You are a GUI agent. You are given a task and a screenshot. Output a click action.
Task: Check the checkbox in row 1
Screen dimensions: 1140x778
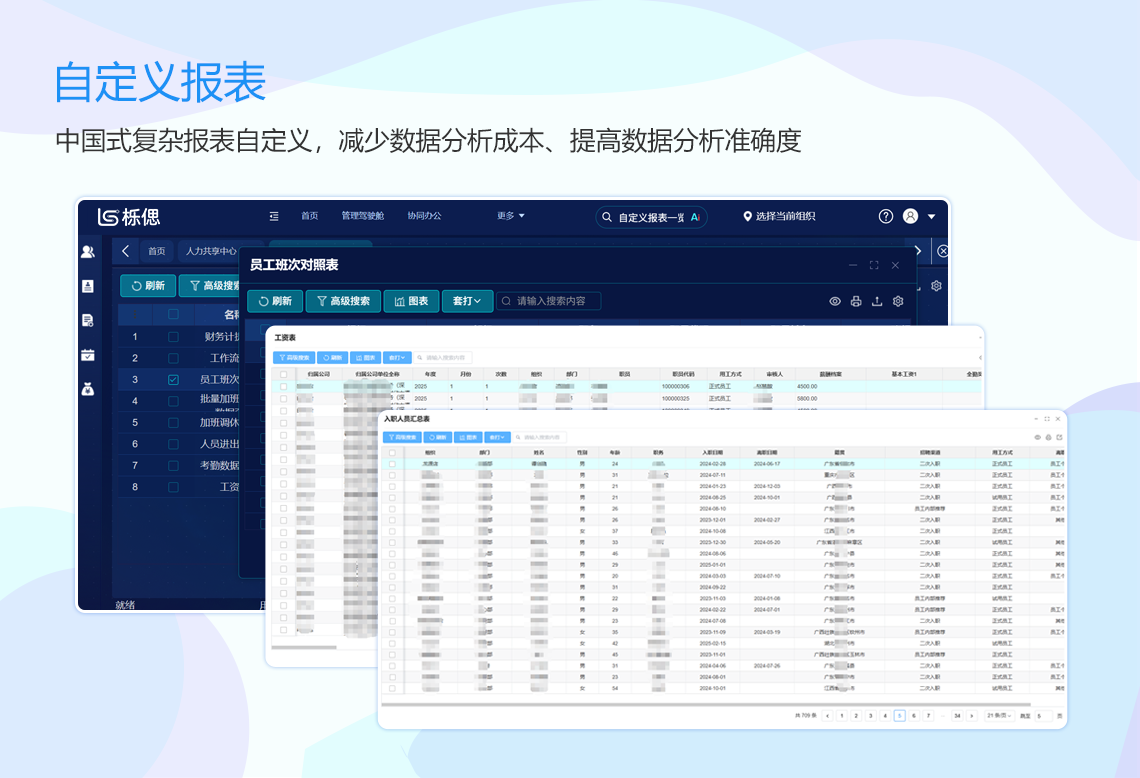[x=173, y=337]
